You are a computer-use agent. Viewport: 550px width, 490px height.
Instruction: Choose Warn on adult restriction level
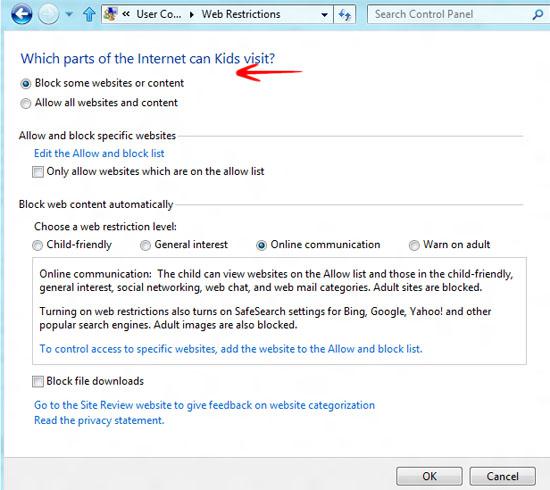pyautogui.click(x=449, y=245)
